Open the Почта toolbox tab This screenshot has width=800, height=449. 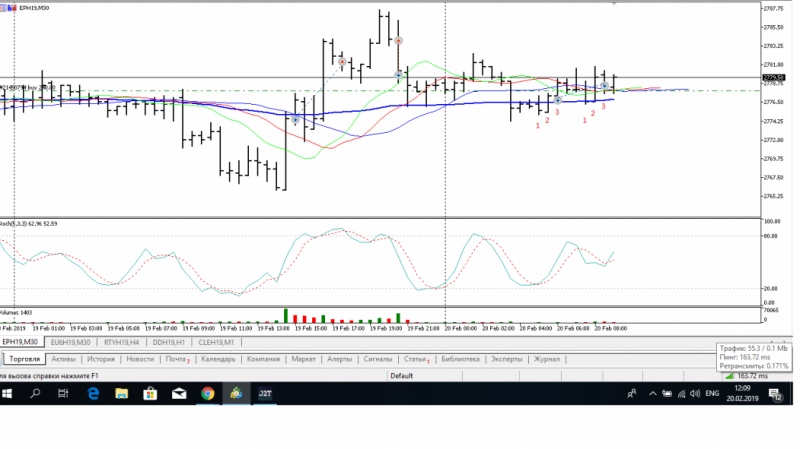click(x=177, y=359)
